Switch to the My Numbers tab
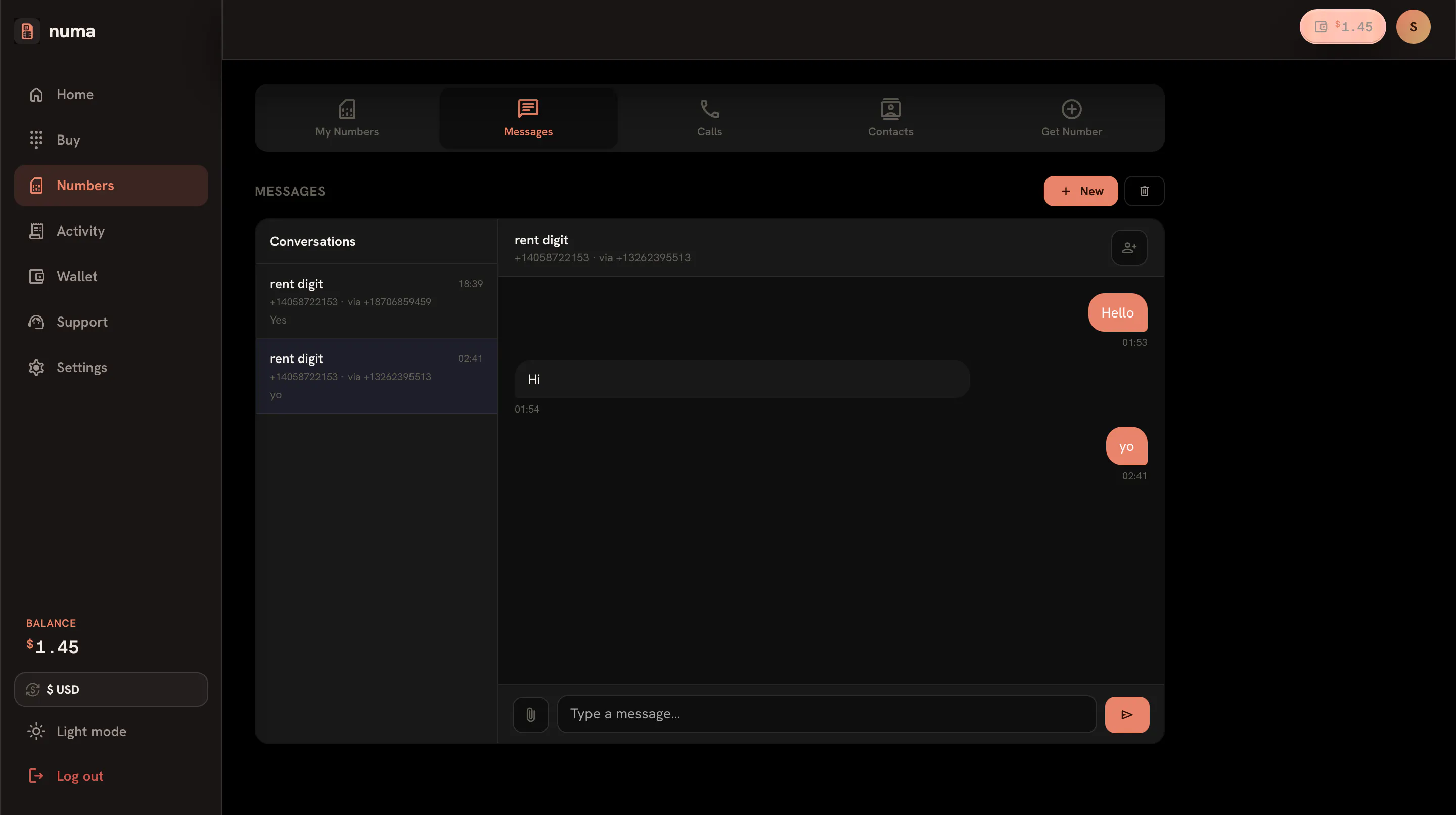This screenshot has height=815, width=1456. coord(347,118)
